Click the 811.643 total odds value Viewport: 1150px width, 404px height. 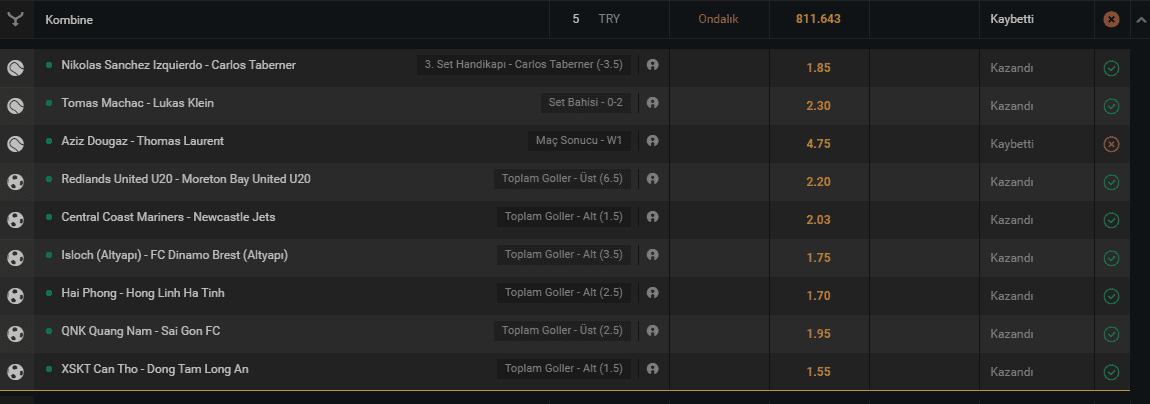[818, 19]
